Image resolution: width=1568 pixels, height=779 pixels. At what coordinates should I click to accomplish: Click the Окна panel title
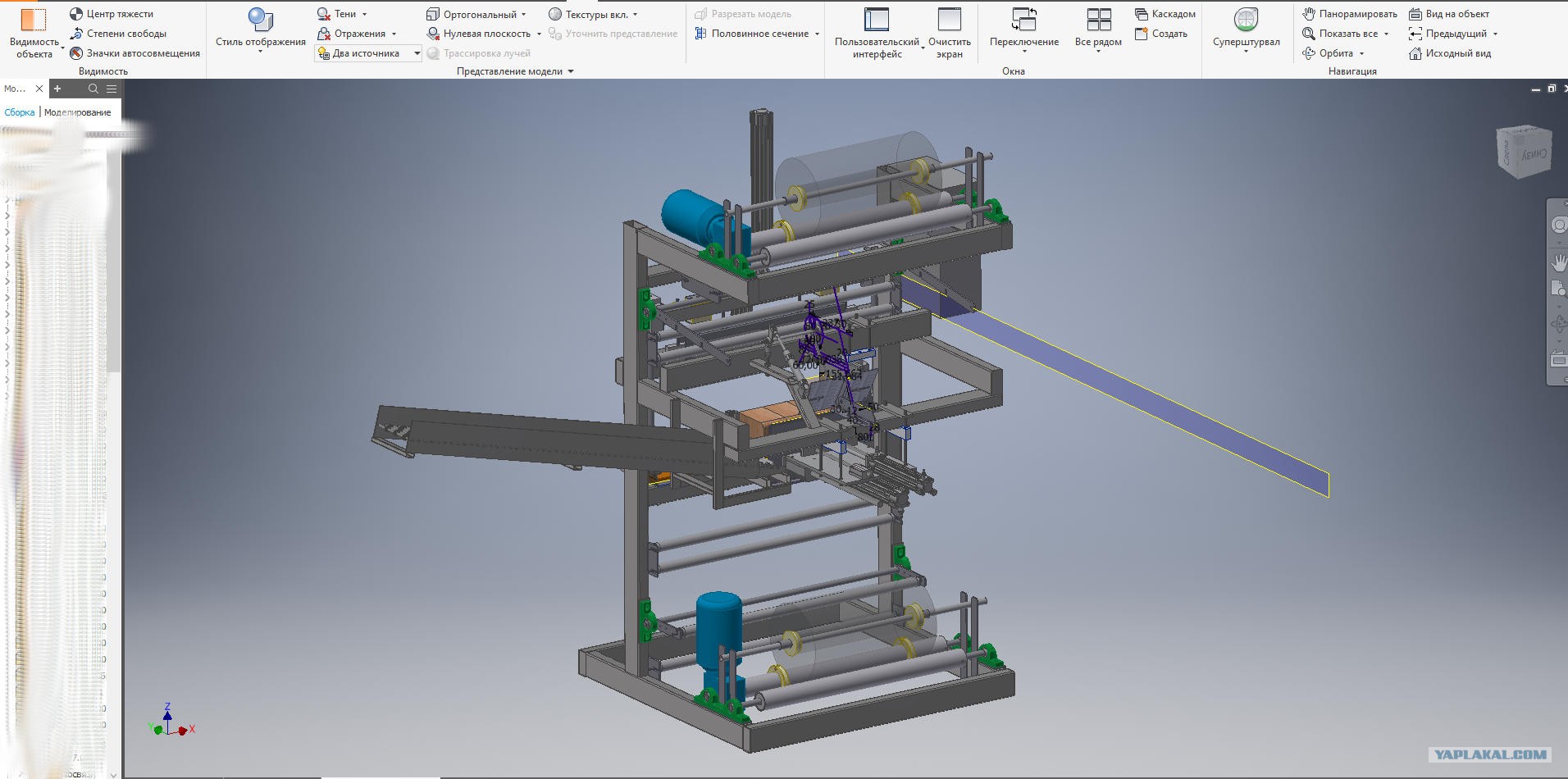1014,71
